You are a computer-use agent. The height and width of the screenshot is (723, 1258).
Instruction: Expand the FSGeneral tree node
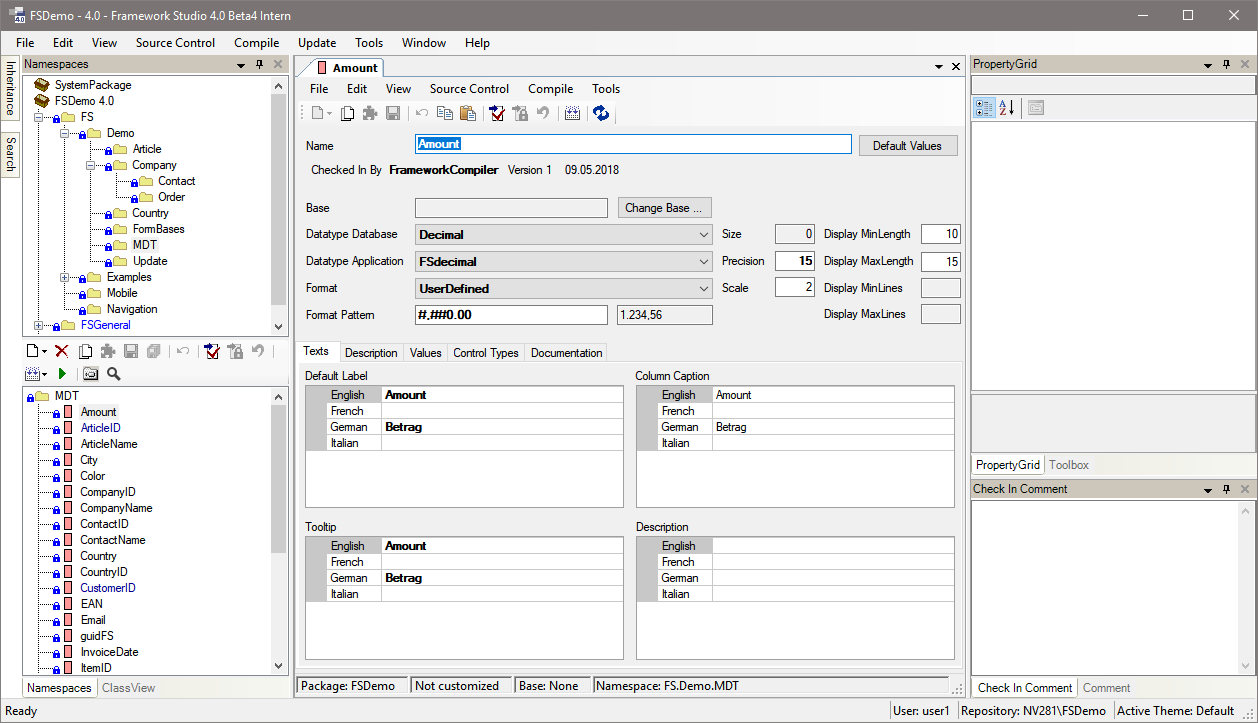(38, 325)
